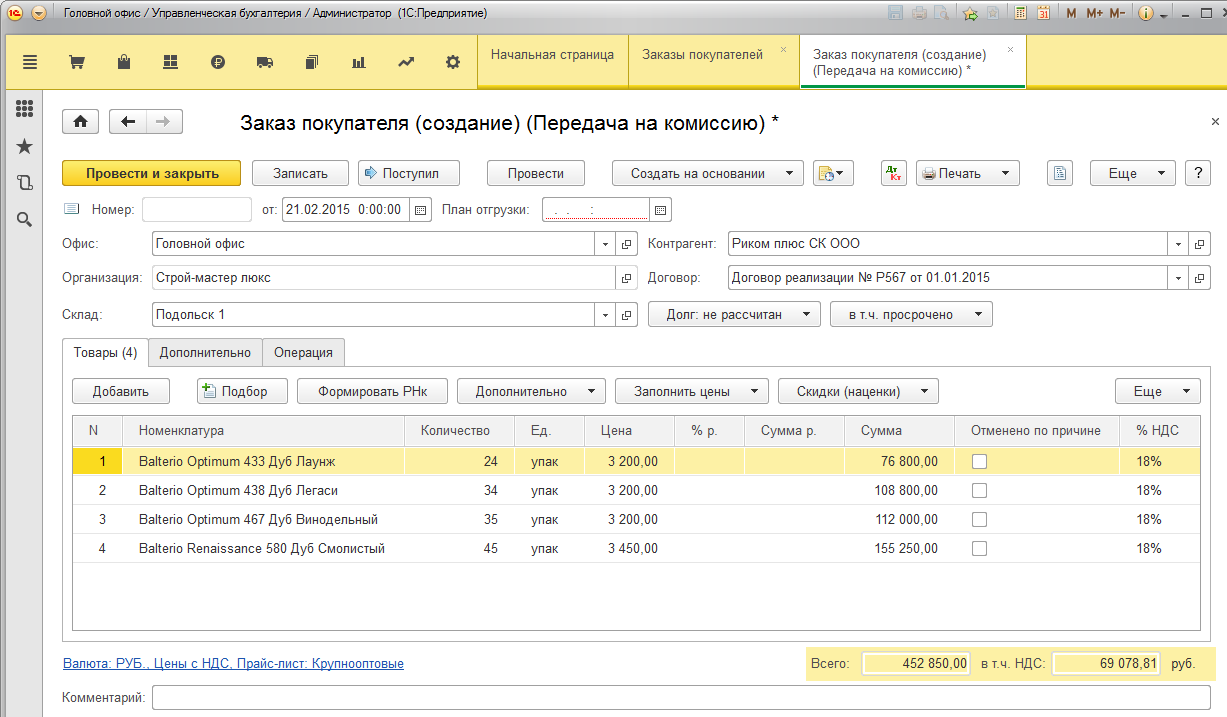Open the delivery truck section
The width and height of the screenshot is (1227, 717).
(265, 62)
